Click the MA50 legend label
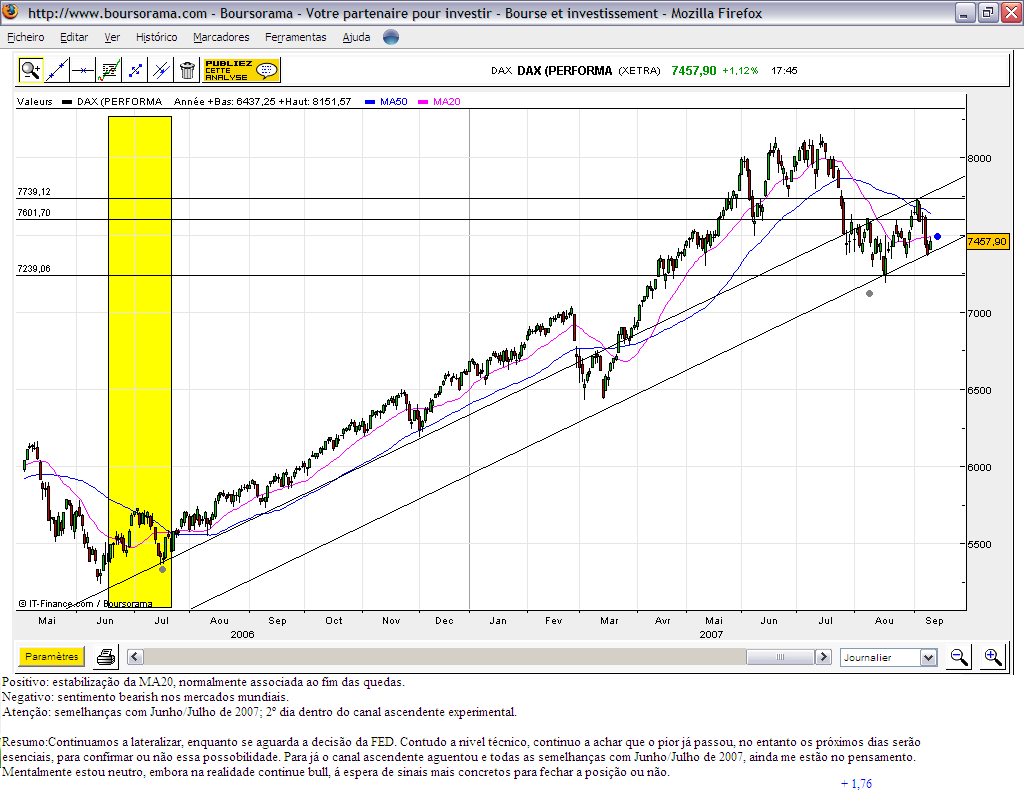This screenshot has width=1024, height=800. click(x=394, y=102)
